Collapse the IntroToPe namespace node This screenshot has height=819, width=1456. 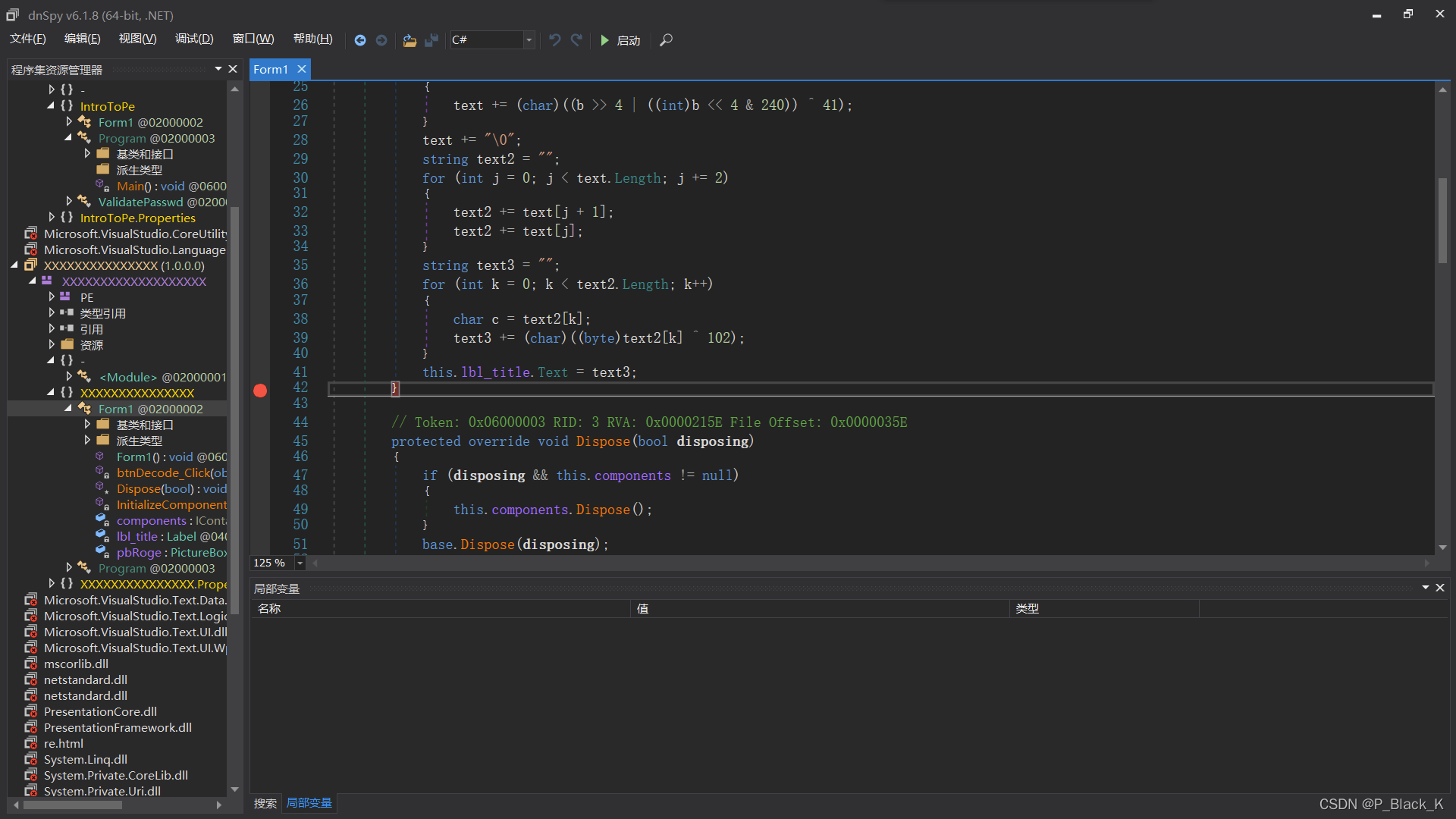[x=51, y=106]
